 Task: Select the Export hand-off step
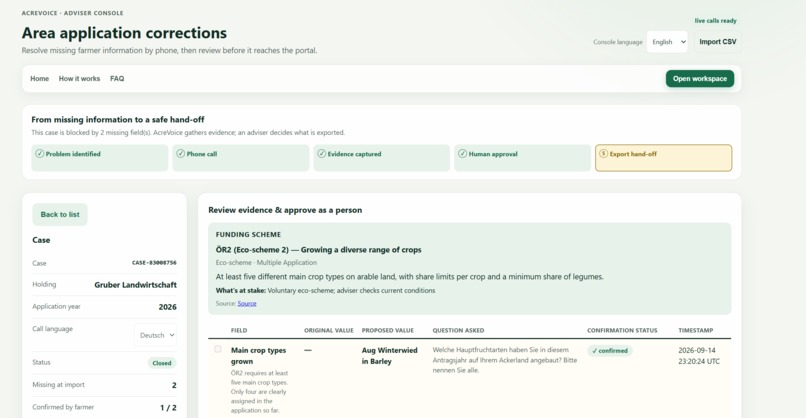[664, 158]
